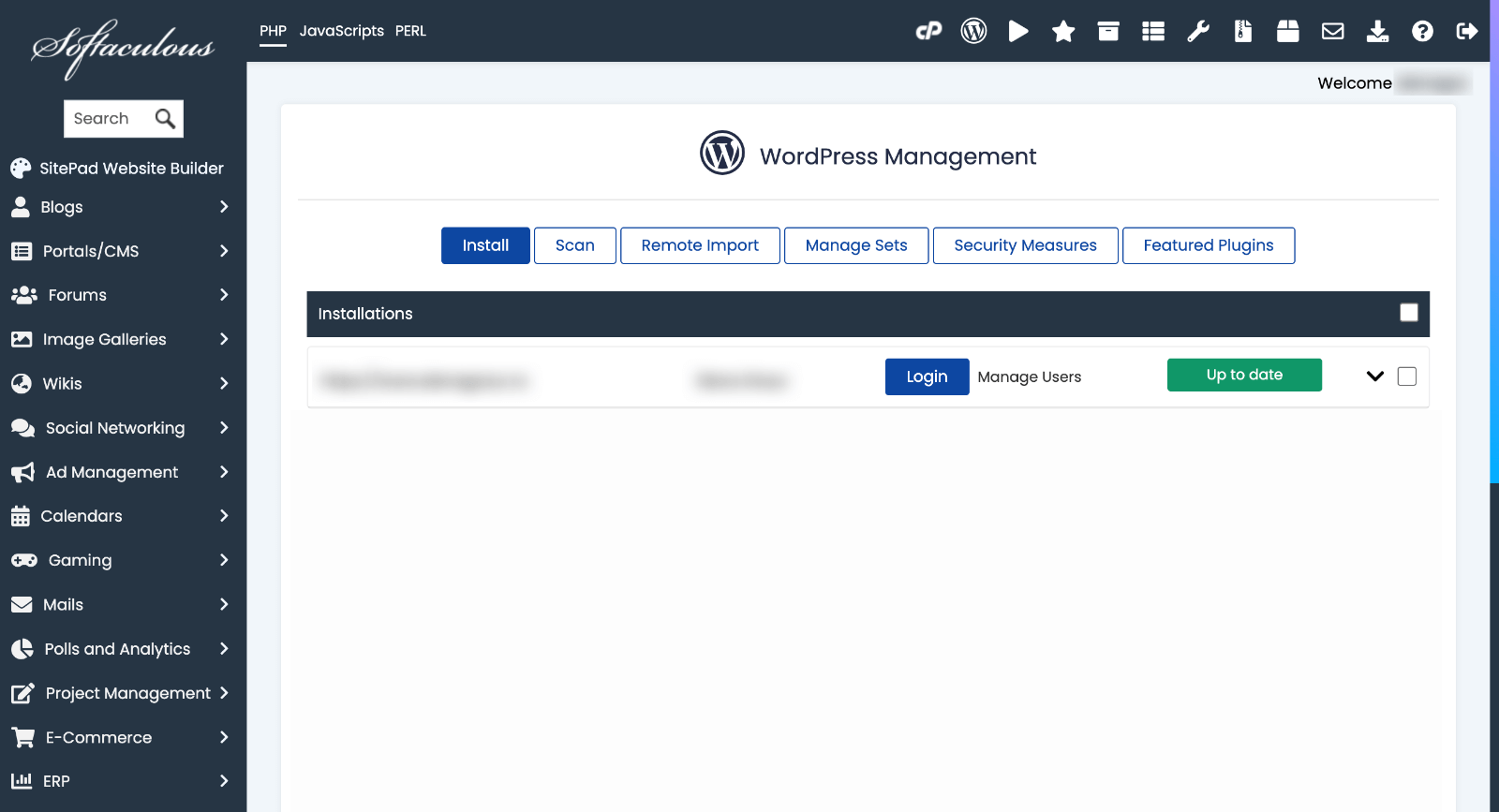The height and width of the screenshot is (812, 1499).
Task: Check the select-all Installations checkbox
Action: pyautogui.click(x=1409, y=313)
